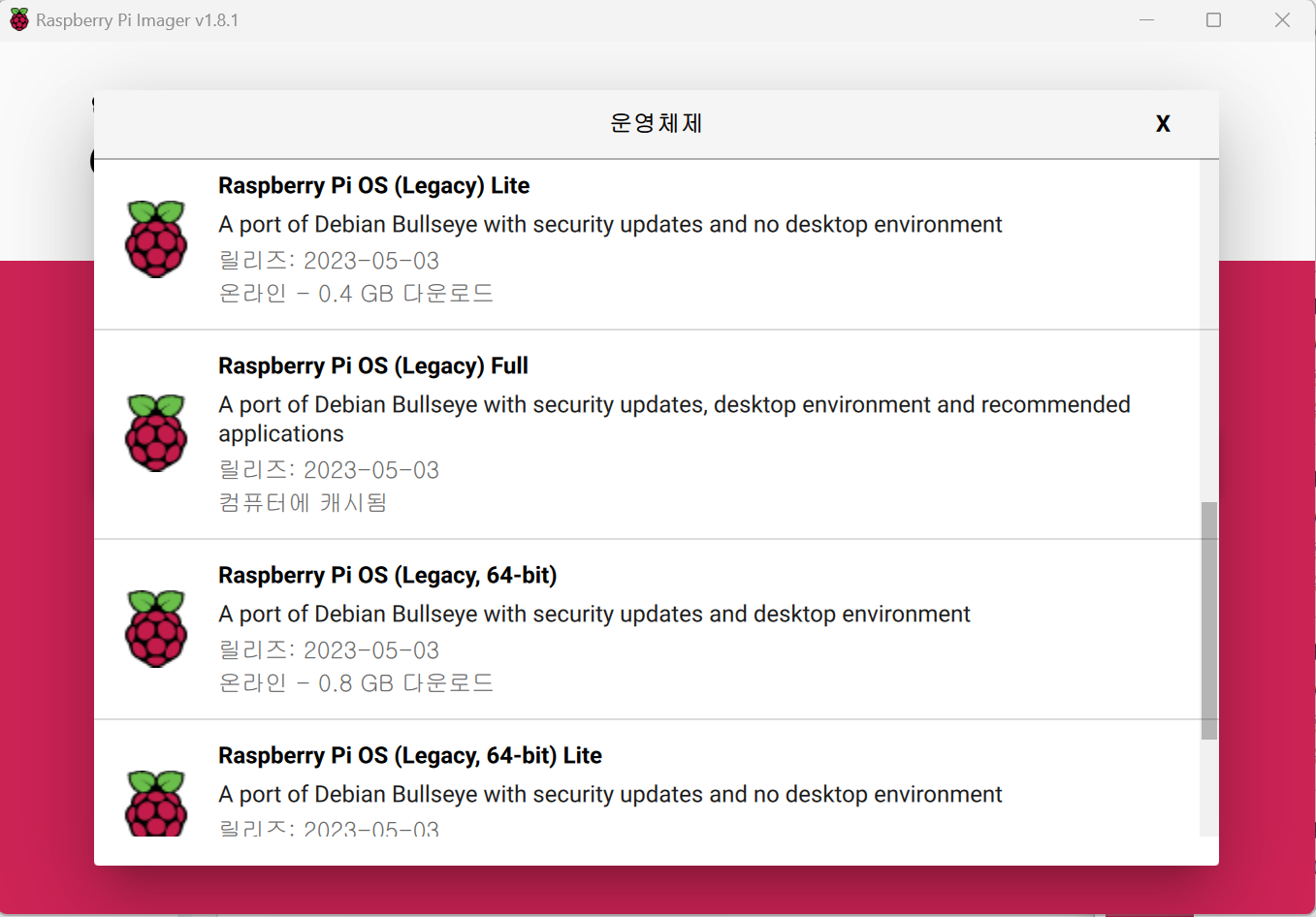The width and height of the screenshot is (1316, 917).
Task: Click '컴퓨터에 캐시됨' text
Action: [303, 502]
